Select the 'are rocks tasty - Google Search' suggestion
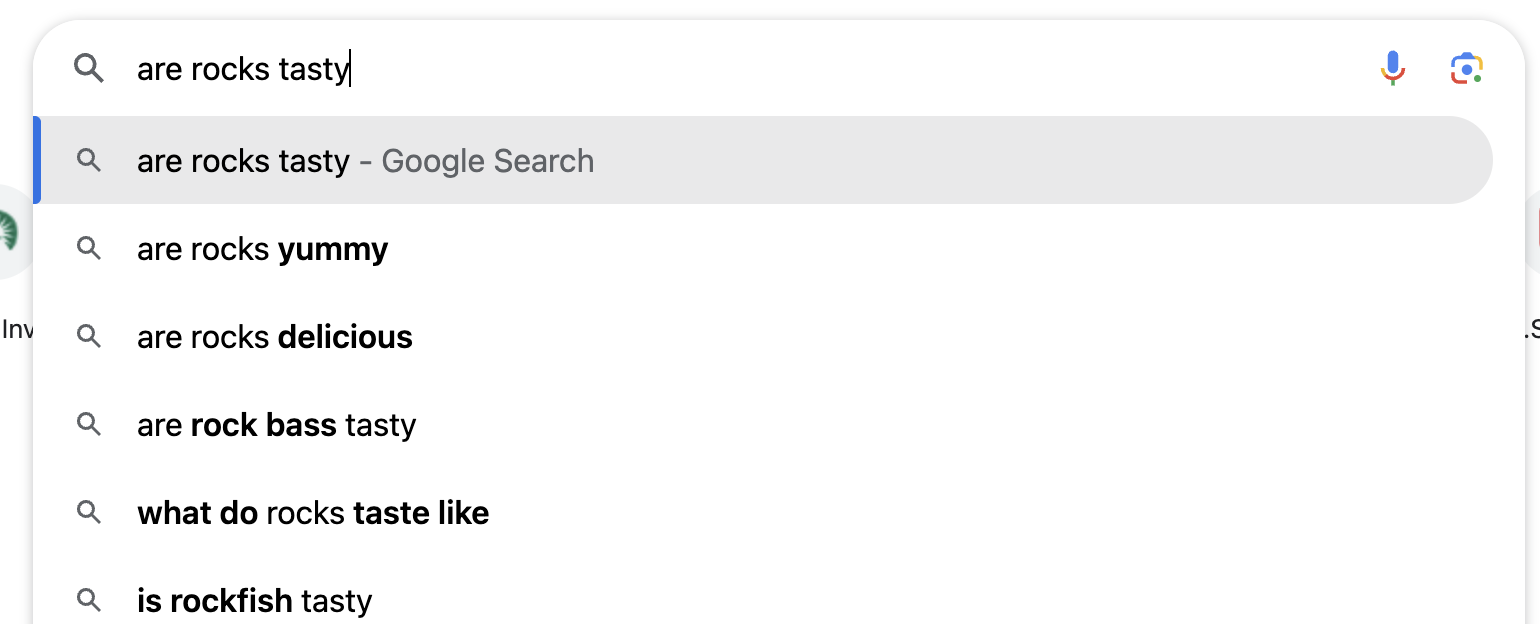This screenshot has height=624, width=1540. 365,161
